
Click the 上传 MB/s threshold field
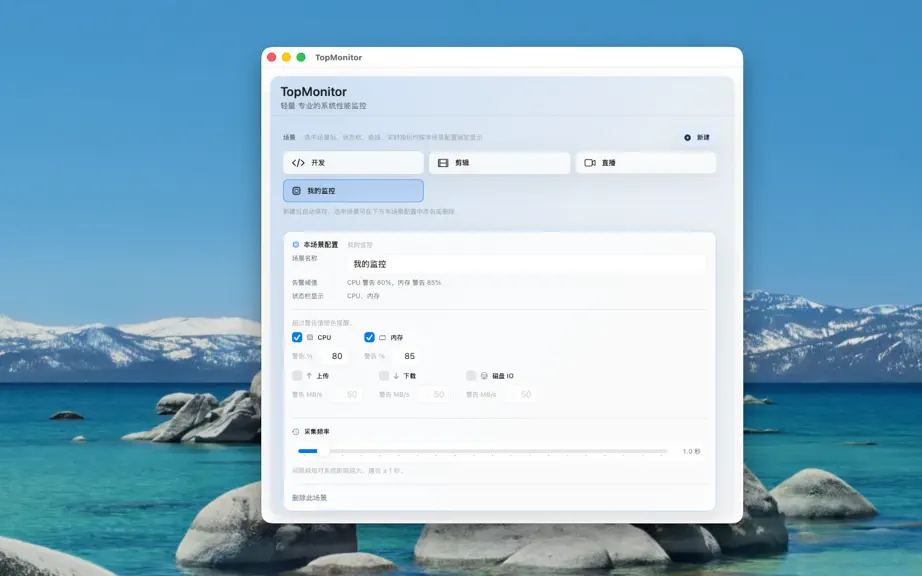tap(347, 394)
